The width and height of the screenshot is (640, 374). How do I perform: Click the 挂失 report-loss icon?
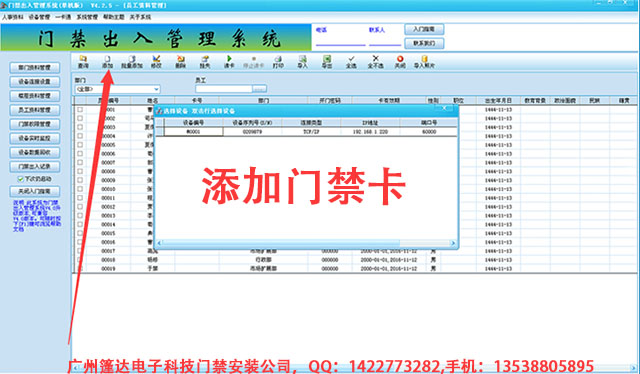pyautogui.click(x=204, y=62)
